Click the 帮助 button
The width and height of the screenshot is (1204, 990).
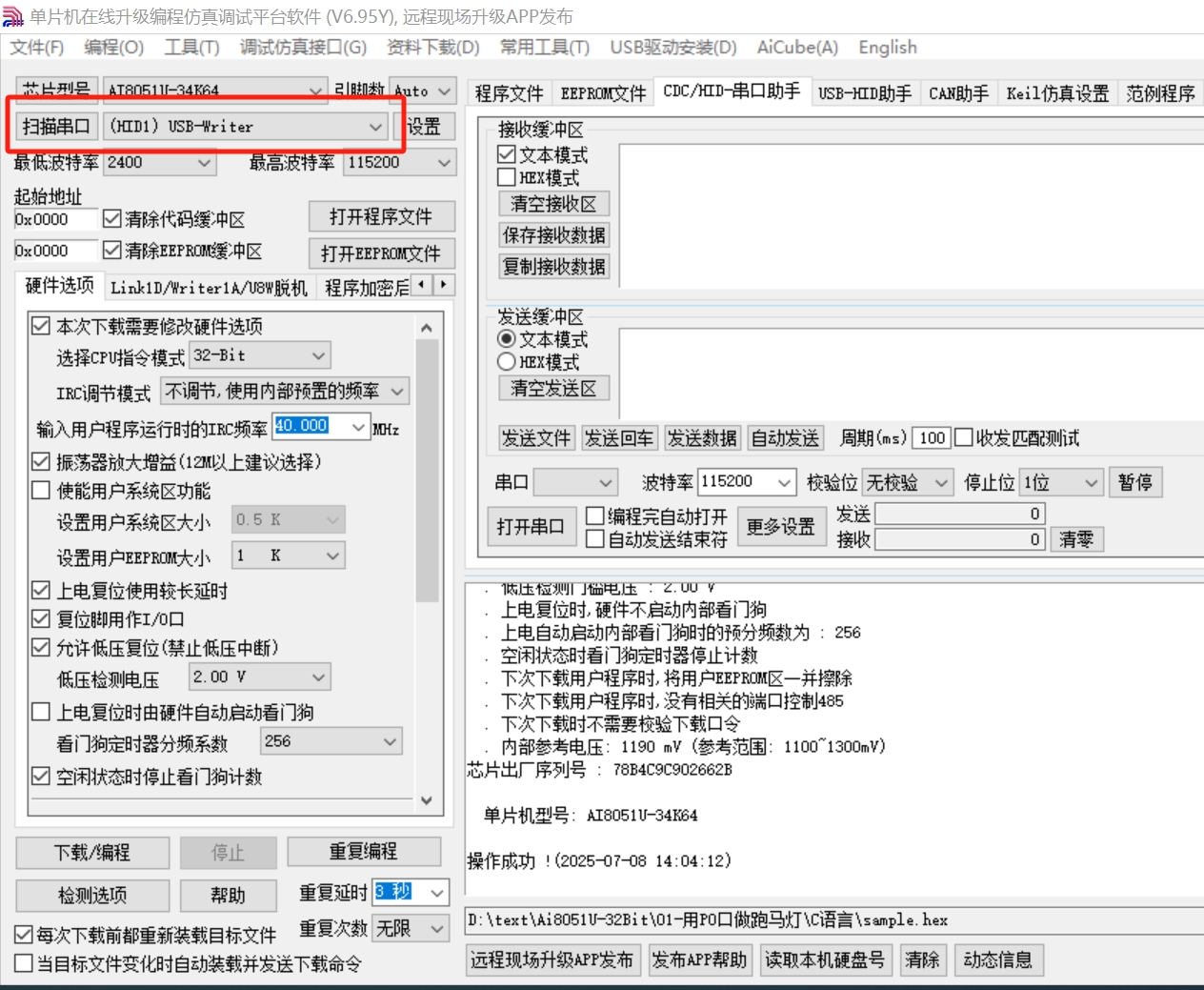228,896
